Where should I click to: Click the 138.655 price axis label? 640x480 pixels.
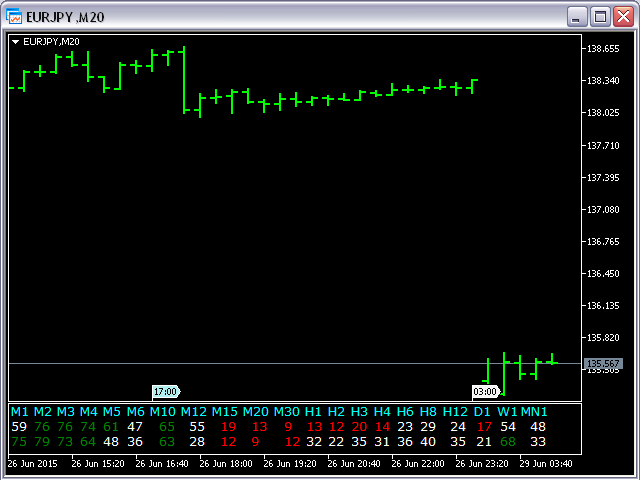(603, 49)
